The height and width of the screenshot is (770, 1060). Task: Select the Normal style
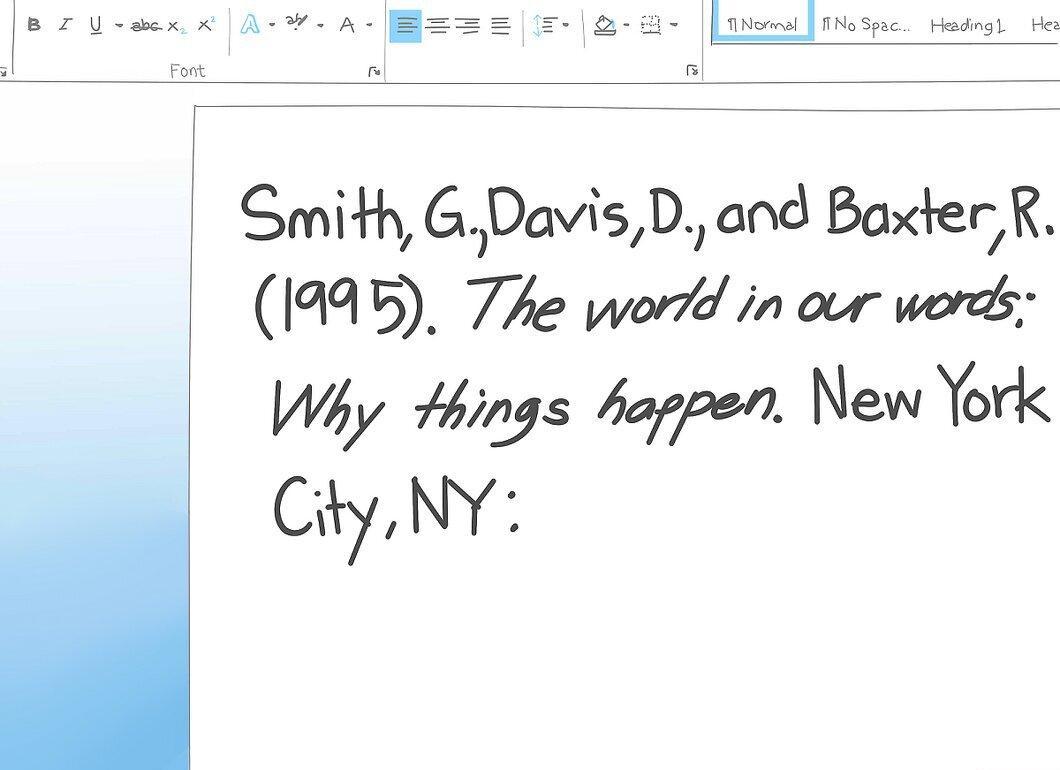click(763, 24)
